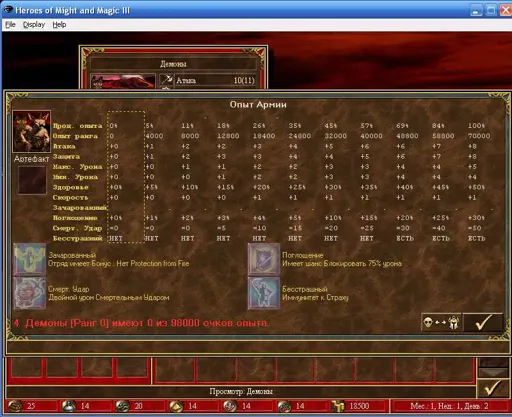
Task: Click the +50% health bonus value
Action: tap(476, 187)
